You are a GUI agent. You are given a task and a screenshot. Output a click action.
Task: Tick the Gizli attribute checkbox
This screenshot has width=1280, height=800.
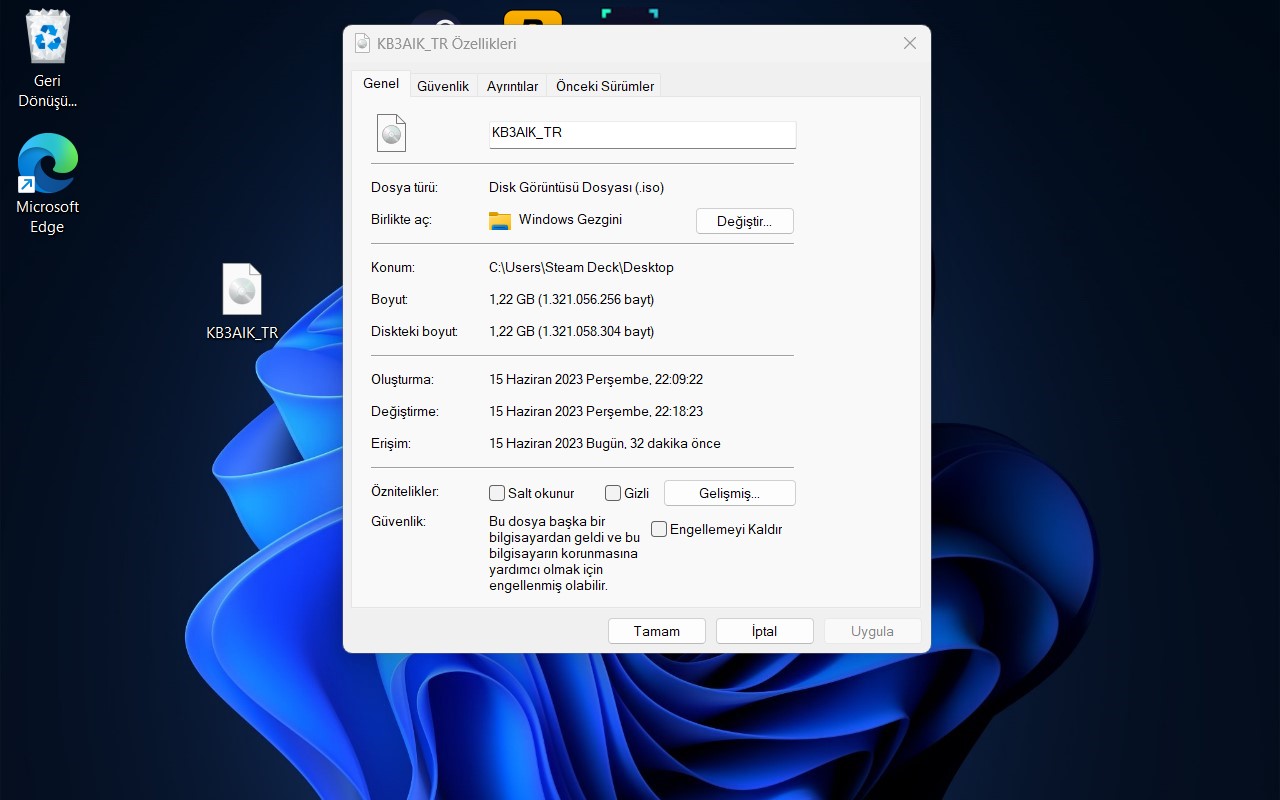613,493
